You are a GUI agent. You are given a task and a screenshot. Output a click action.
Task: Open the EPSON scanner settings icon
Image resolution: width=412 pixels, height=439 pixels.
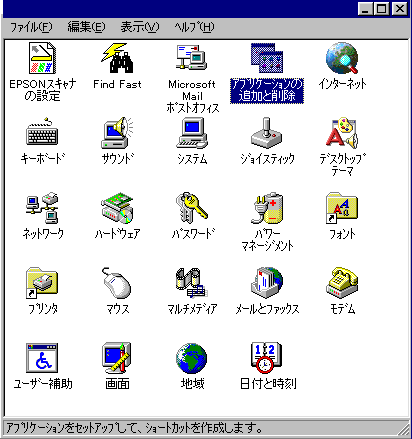(x=42, y=58)
